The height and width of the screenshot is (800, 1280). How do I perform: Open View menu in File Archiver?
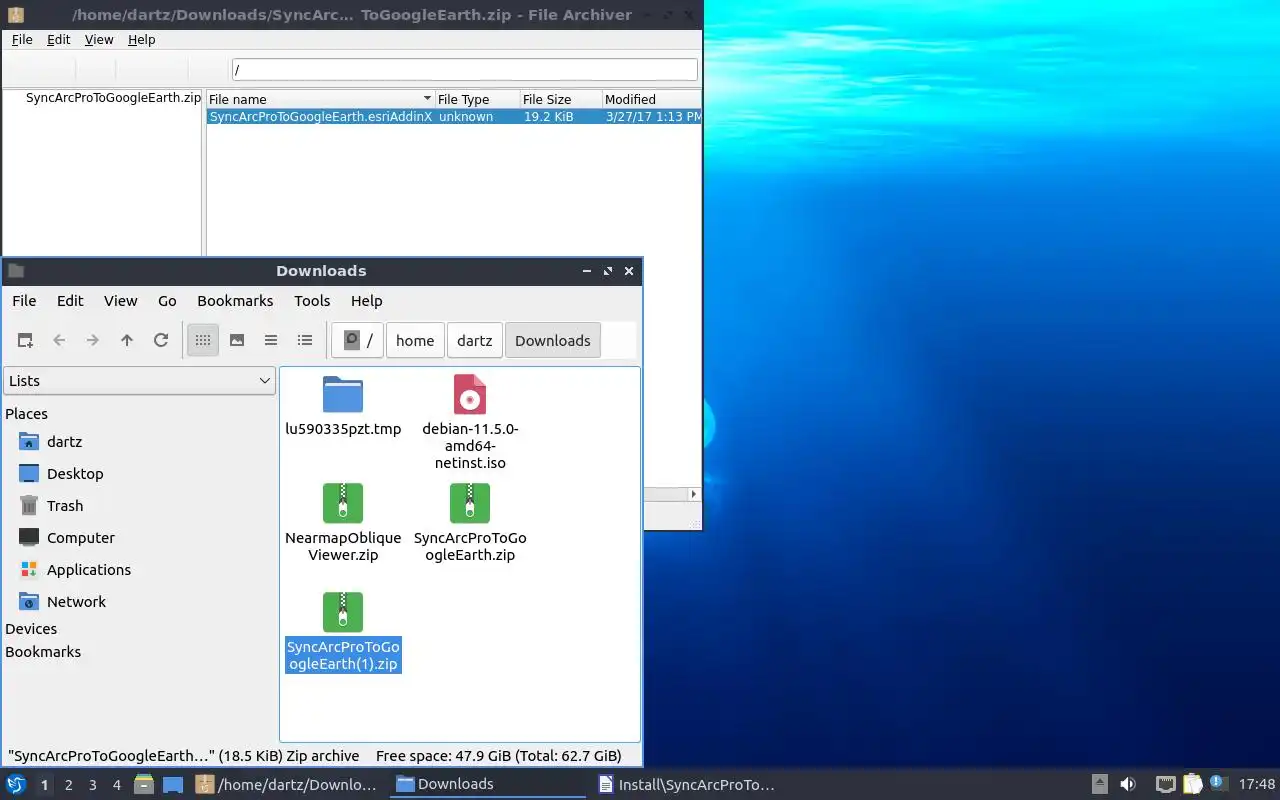tap(99, 39)
